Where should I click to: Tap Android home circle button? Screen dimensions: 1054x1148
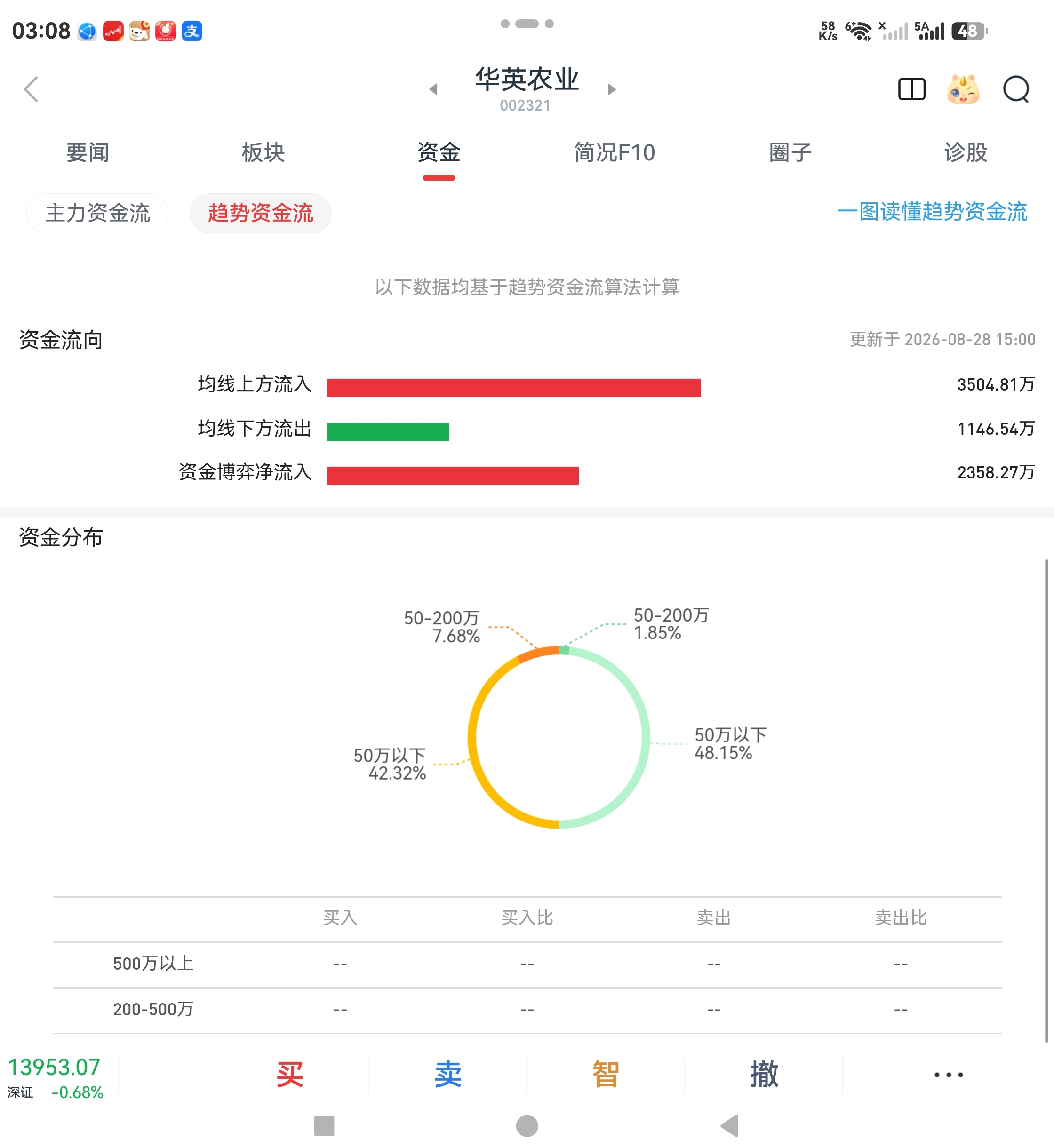[x=527, y=1126]
